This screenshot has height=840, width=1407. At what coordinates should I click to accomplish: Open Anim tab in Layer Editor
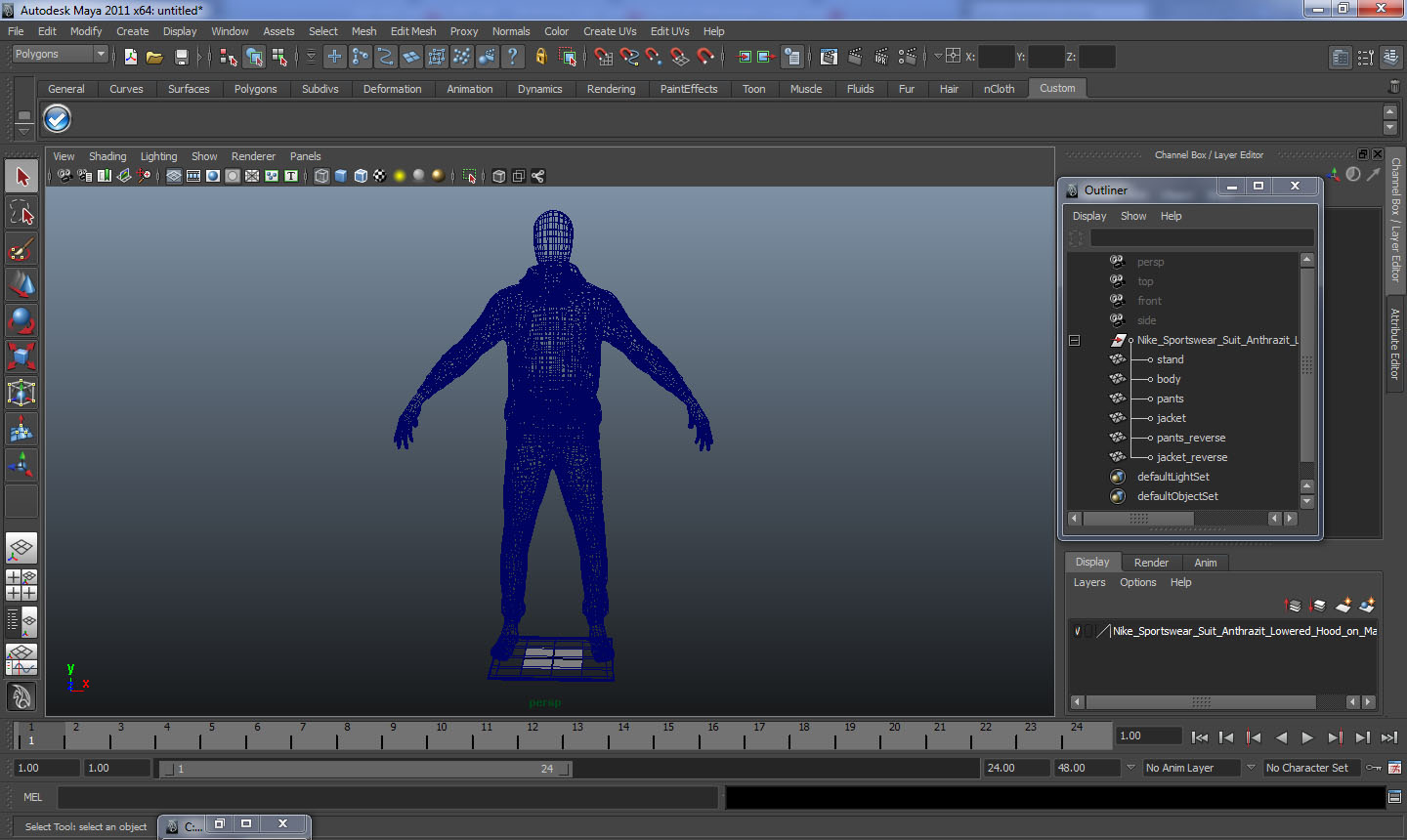(x=1205, y=563)
